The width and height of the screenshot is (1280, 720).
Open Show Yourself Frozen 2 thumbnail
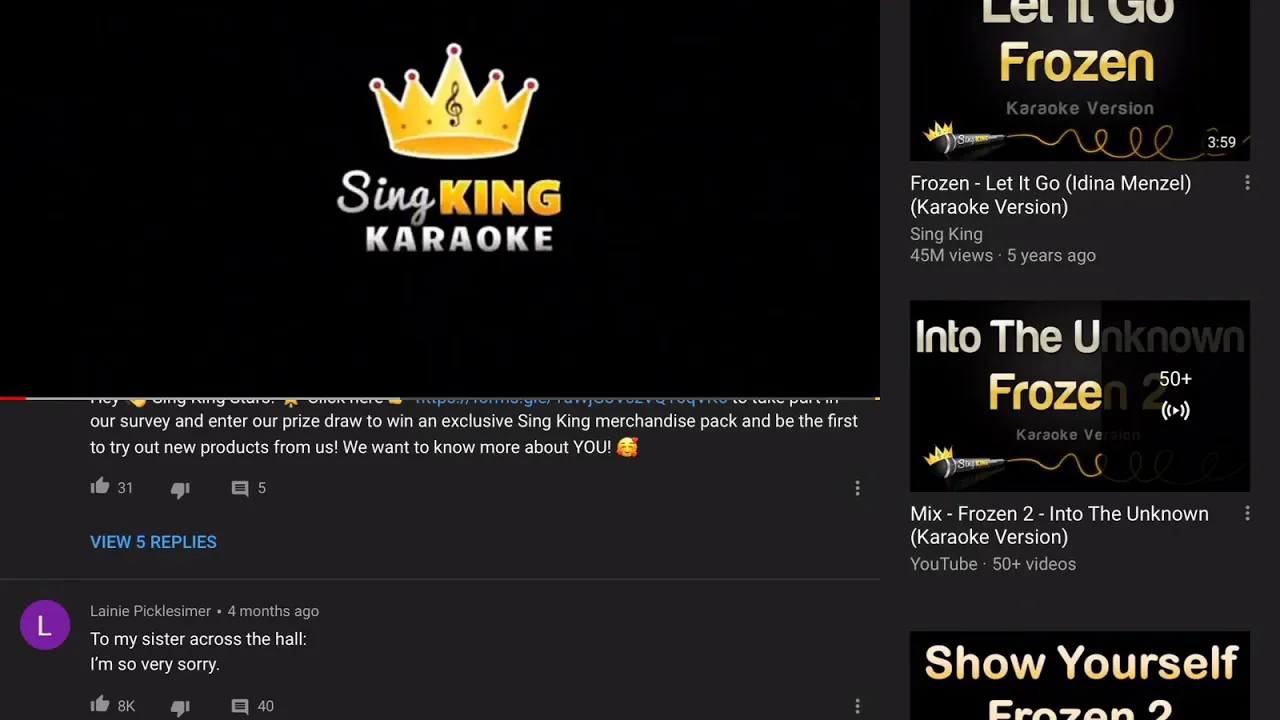click(1080, 675)
